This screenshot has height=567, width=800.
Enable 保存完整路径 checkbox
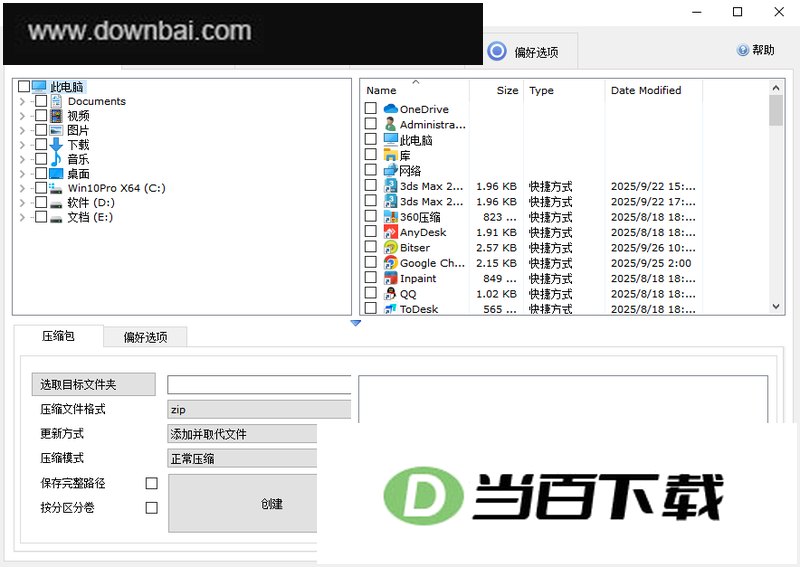tap(152, 483)
